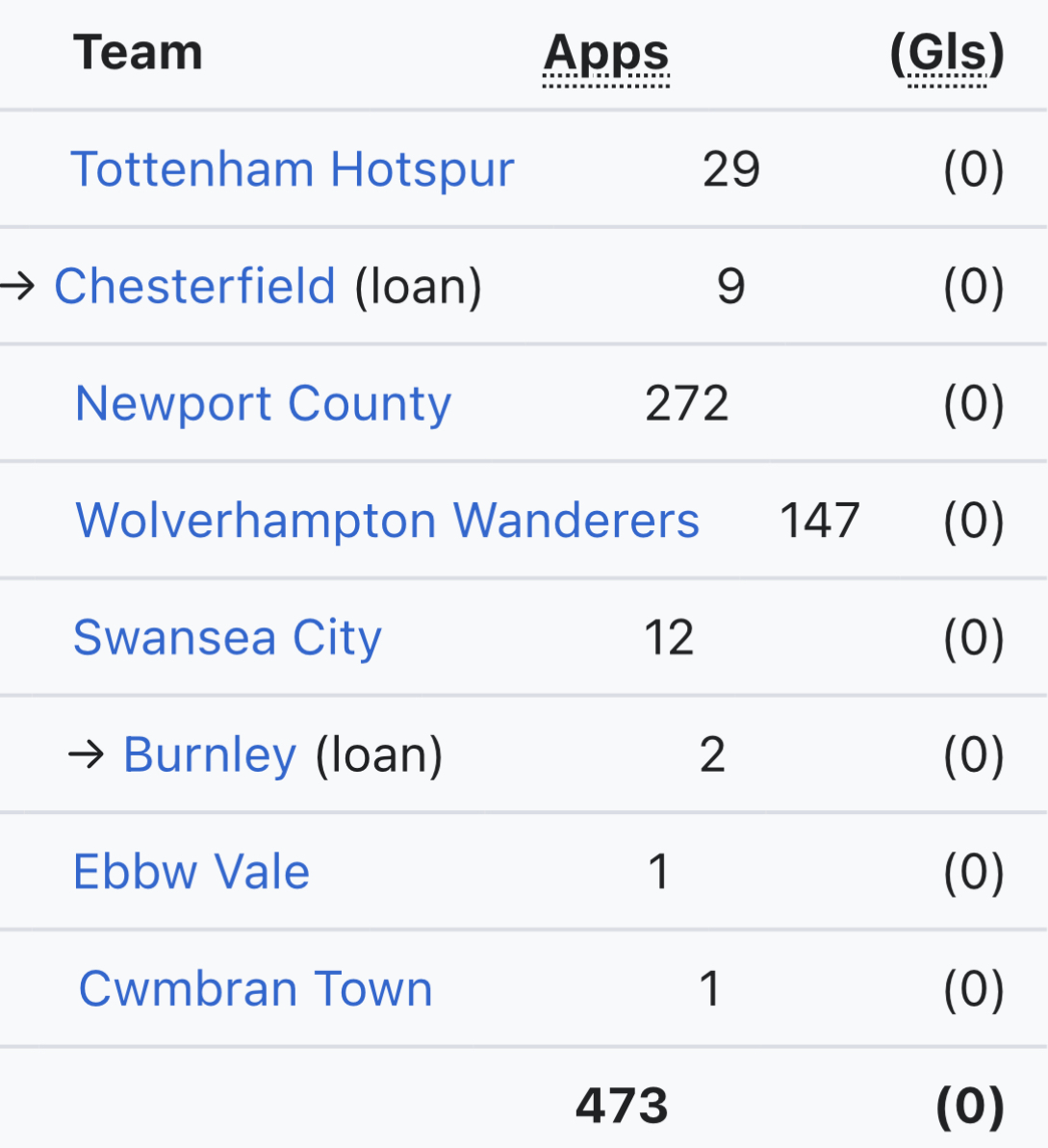The height and width of the screenshot is (1148, 1048).
Task: Open the Newport County link
Action: [263, 403]
